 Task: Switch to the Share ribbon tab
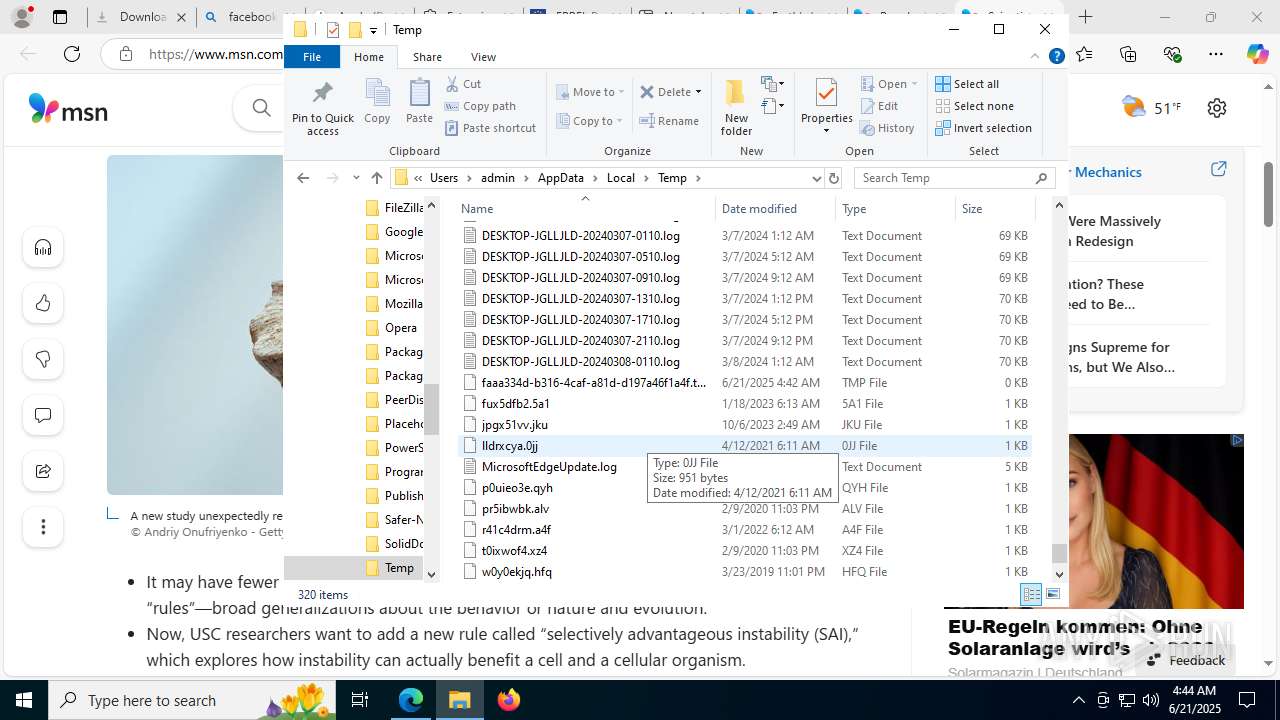[x=427, y=57]
